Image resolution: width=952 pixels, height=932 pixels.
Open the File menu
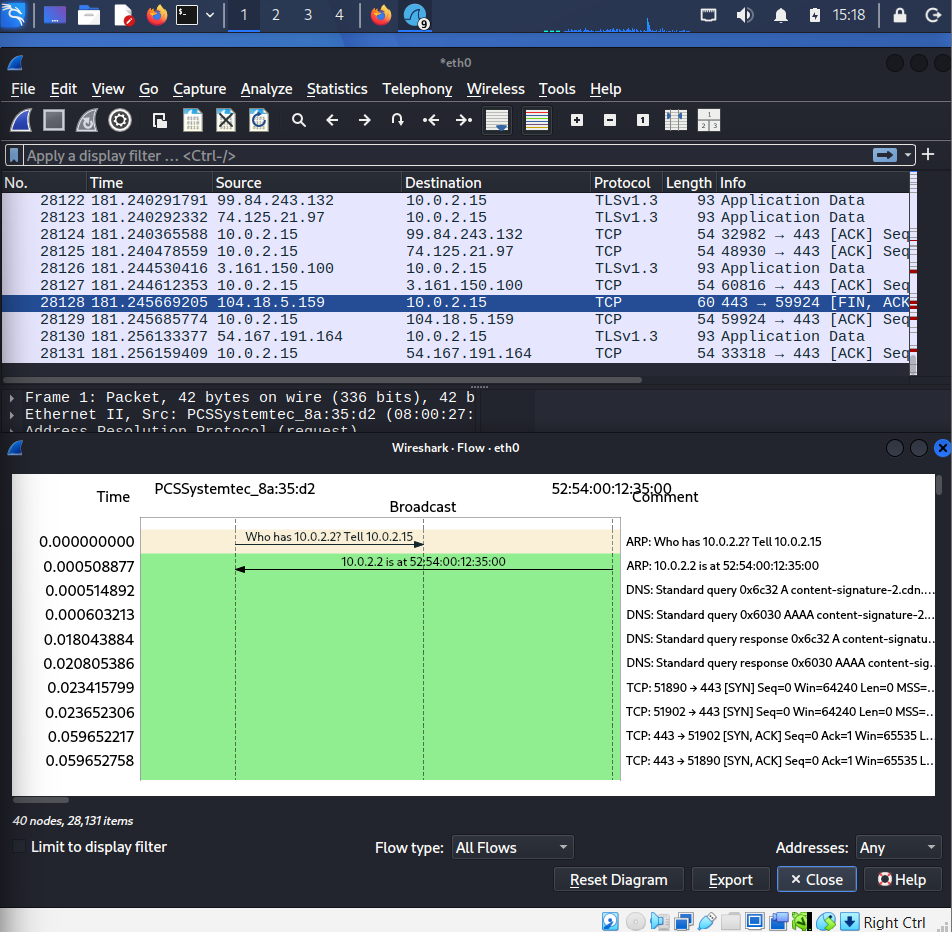coord(23,89)
